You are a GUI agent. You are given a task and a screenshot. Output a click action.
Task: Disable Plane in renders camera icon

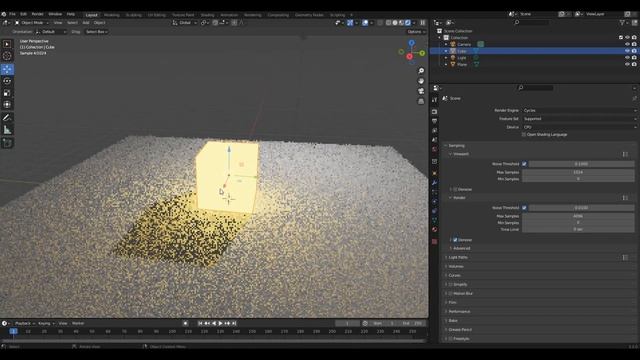[634, 64]
